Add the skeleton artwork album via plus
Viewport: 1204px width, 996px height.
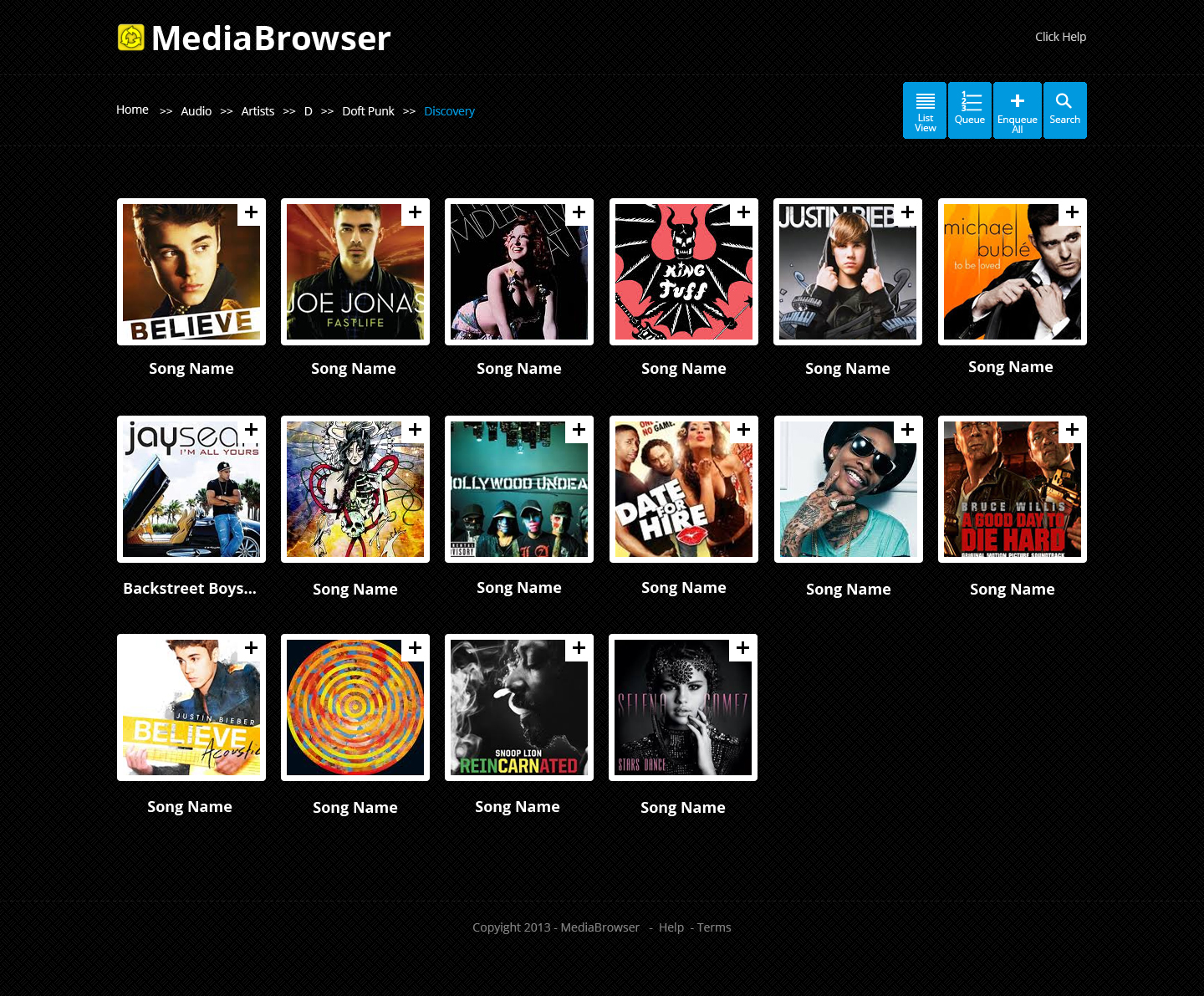point(415,430)
